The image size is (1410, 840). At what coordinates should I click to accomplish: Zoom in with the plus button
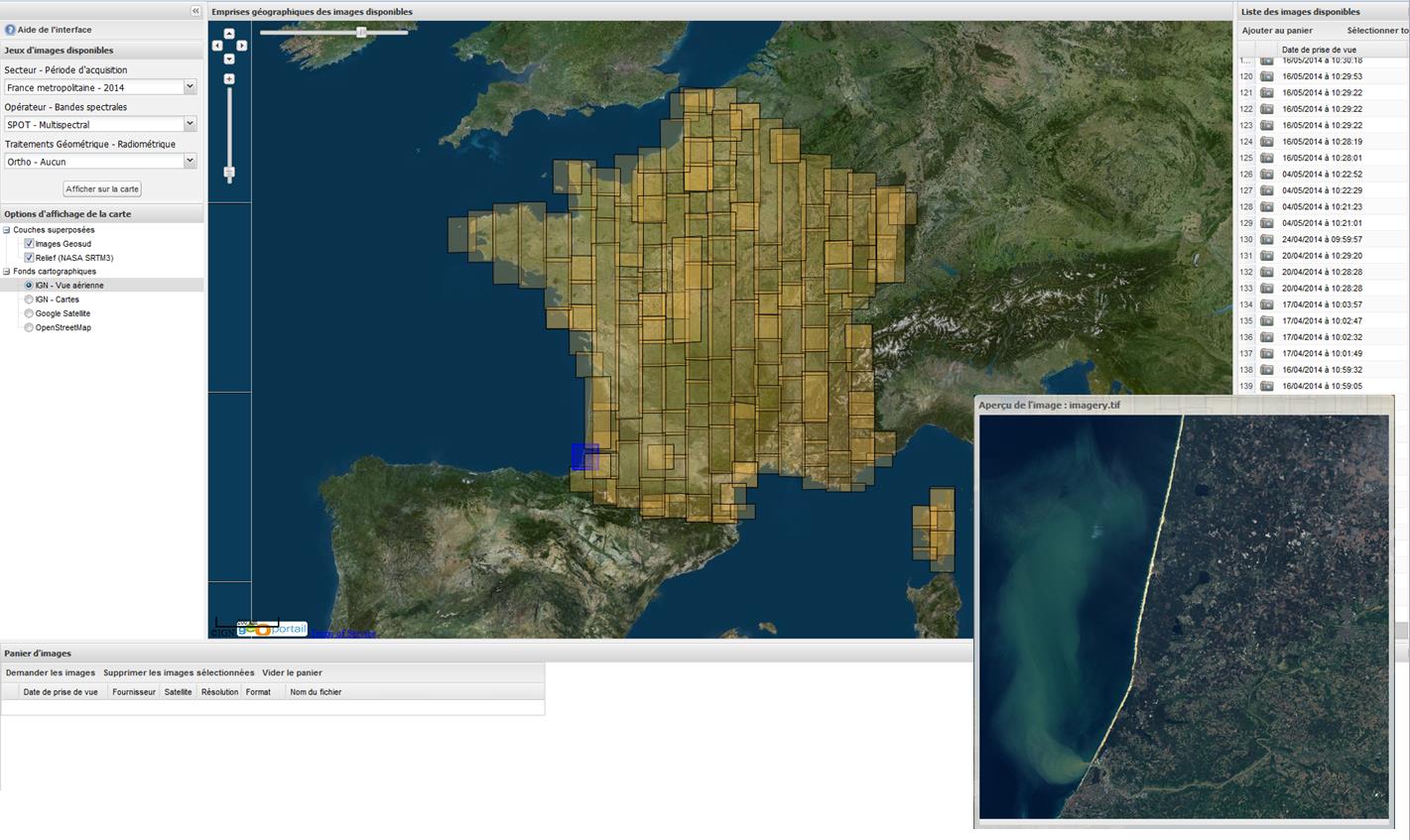coord(229,79)
